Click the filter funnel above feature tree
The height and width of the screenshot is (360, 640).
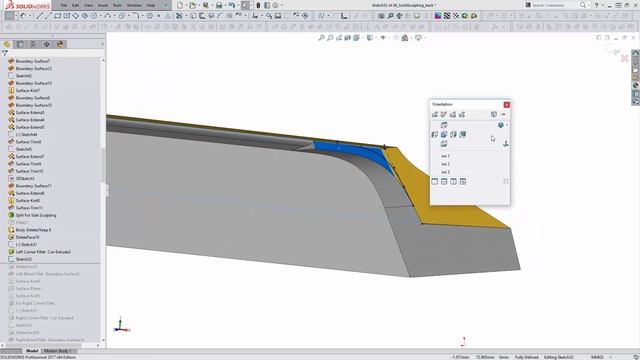5,53
